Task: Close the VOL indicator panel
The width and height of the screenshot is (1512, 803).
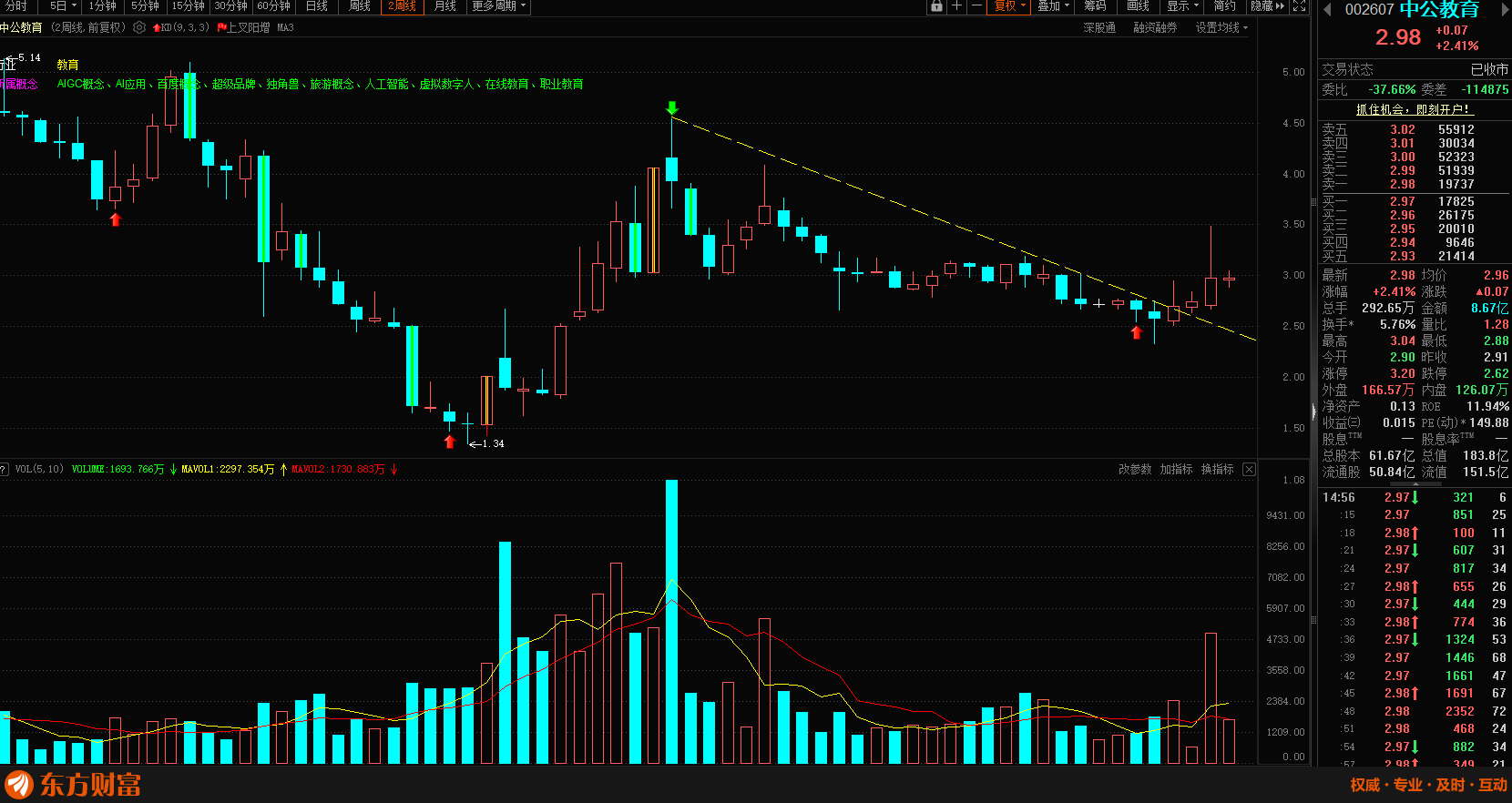Action: click(1249, 470)
